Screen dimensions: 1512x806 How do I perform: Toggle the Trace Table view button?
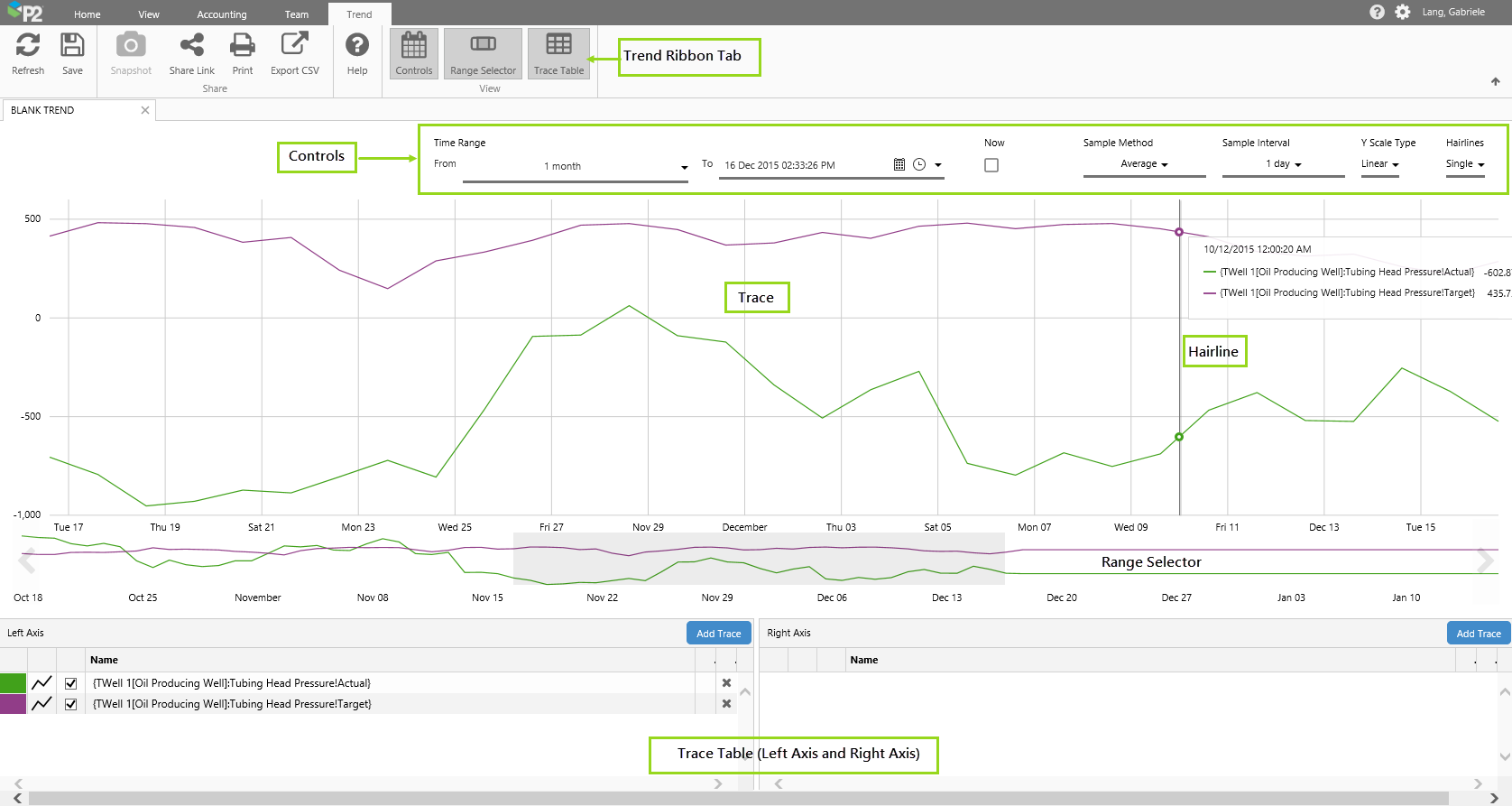(x=558, y=53)
